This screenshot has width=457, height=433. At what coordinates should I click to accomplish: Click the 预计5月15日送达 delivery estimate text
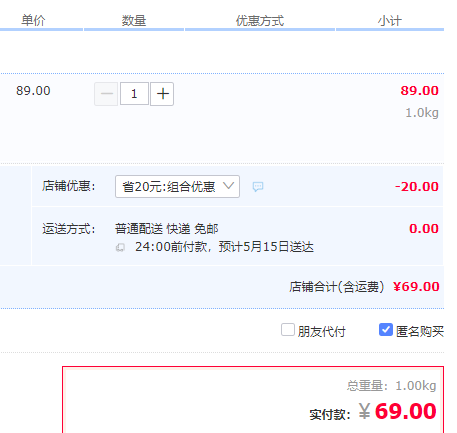[266, 247]
